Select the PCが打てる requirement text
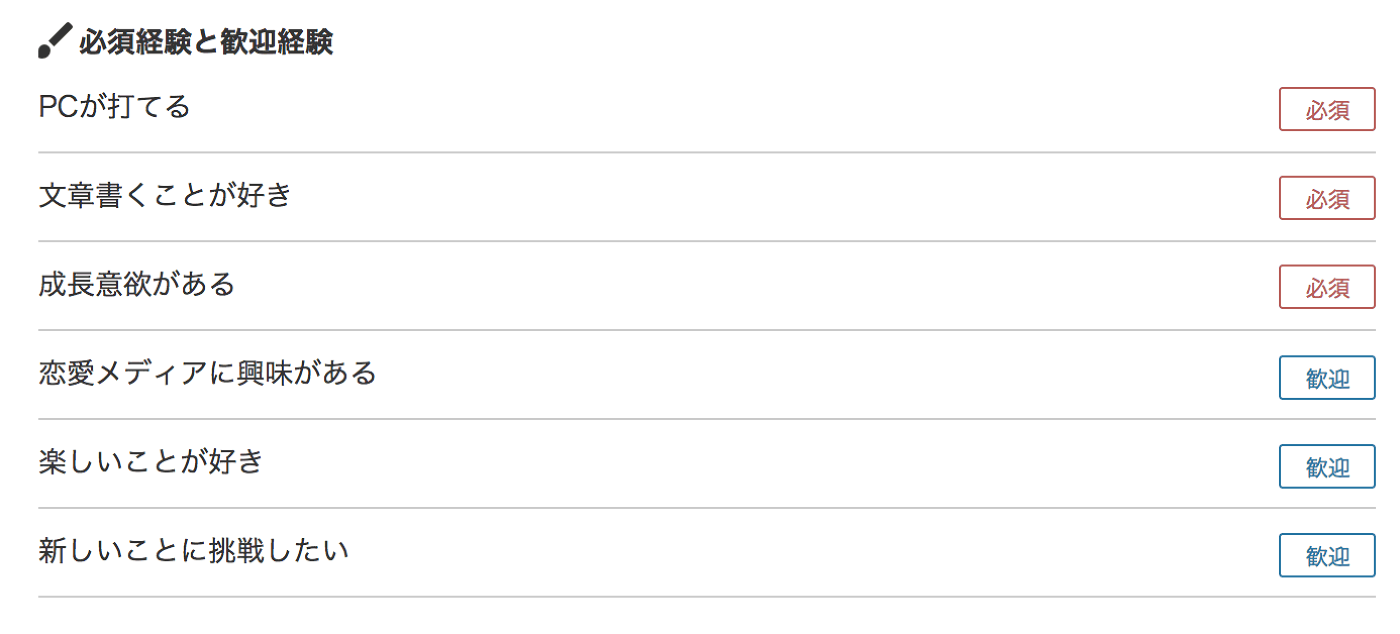Screen dimensions: 1400x634 [x=114, y=106]
